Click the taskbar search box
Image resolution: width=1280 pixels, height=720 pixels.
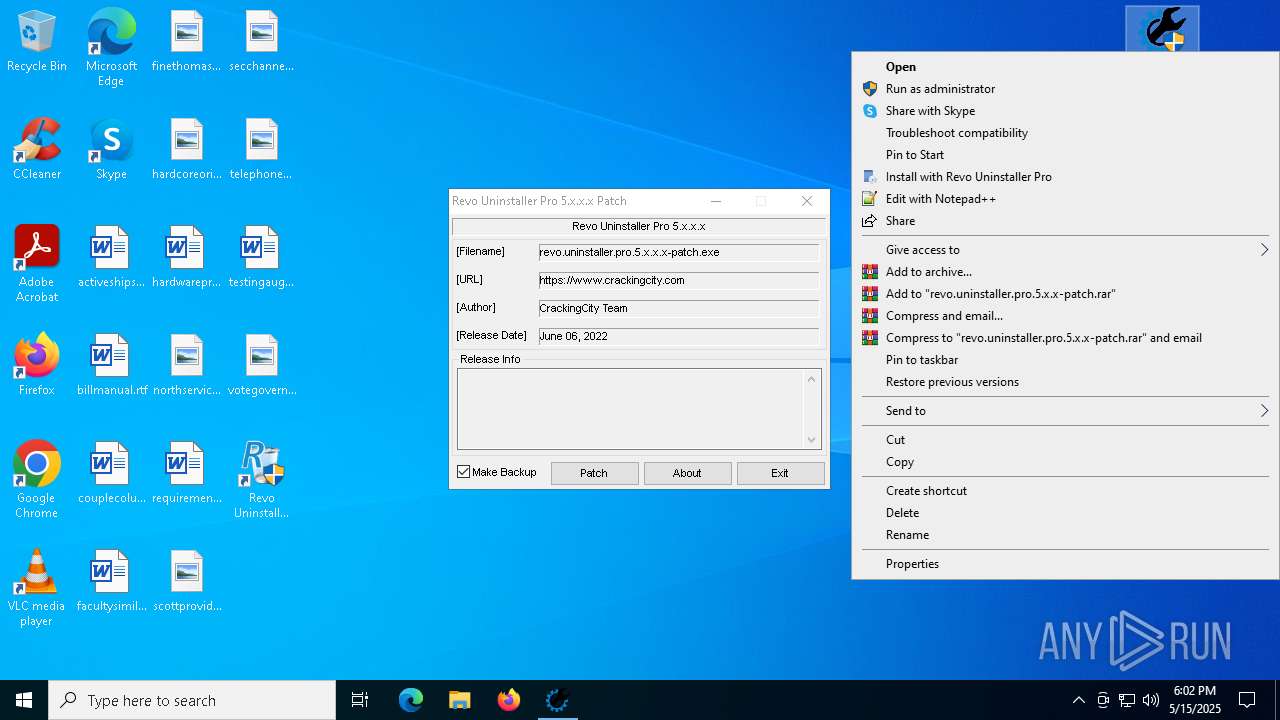coord(192,700)
